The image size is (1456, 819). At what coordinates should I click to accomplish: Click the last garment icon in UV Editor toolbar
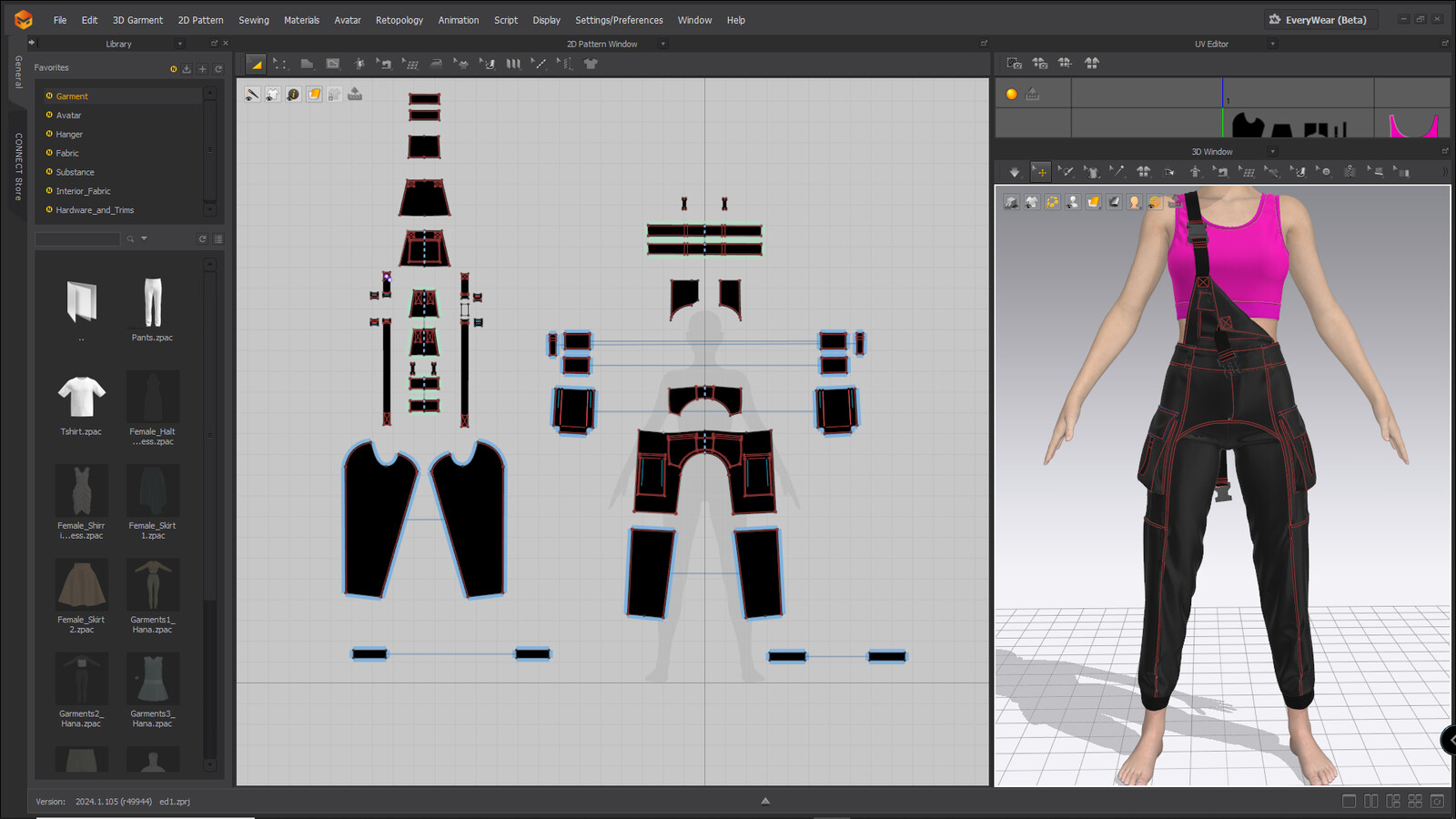[1091, 63]
